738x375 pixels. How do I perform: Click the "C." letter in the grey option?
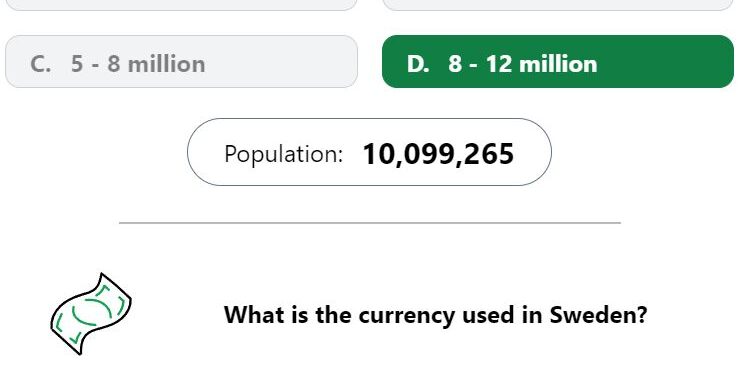40,64
